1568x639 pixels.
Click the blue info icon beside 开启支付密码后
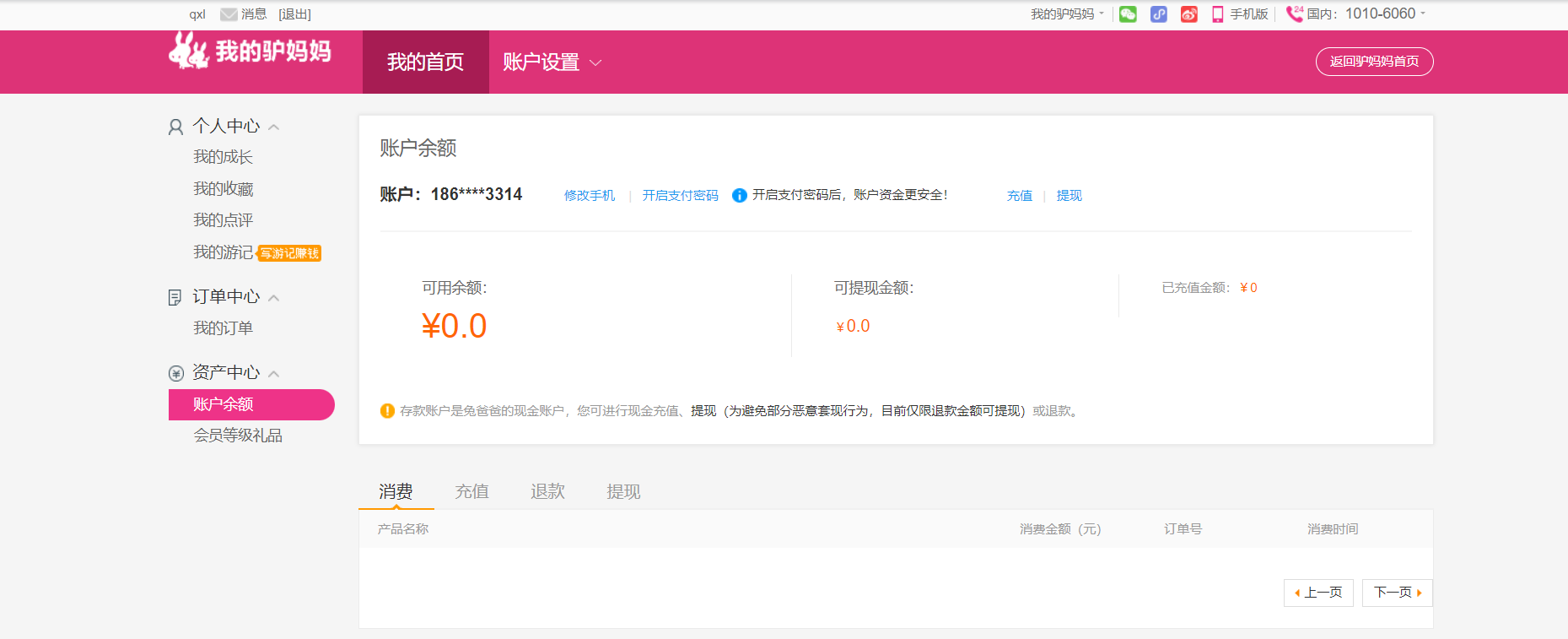740,196
